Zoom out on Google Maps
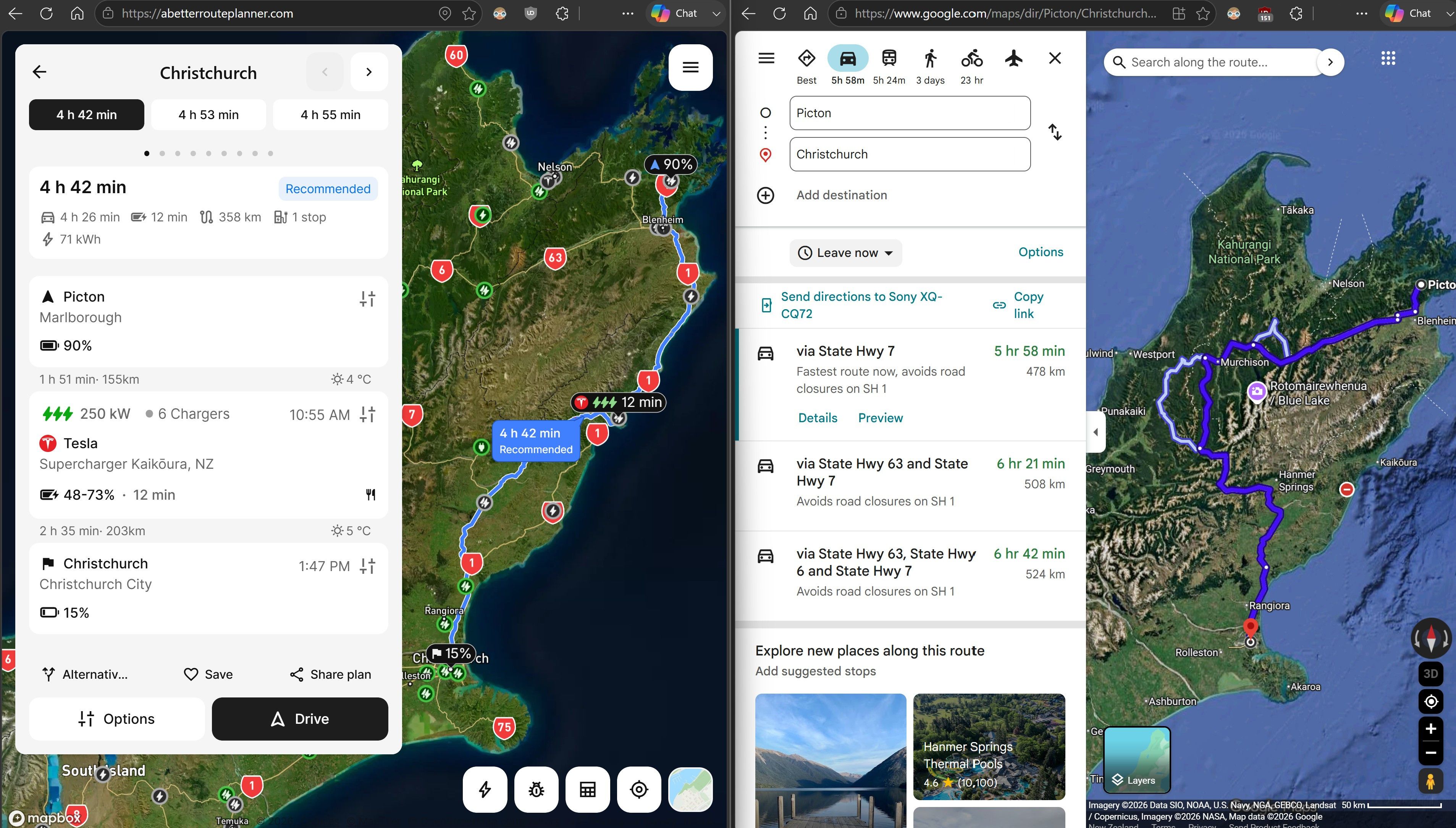Screen dimensions: 1456x828 (1430, 754)
